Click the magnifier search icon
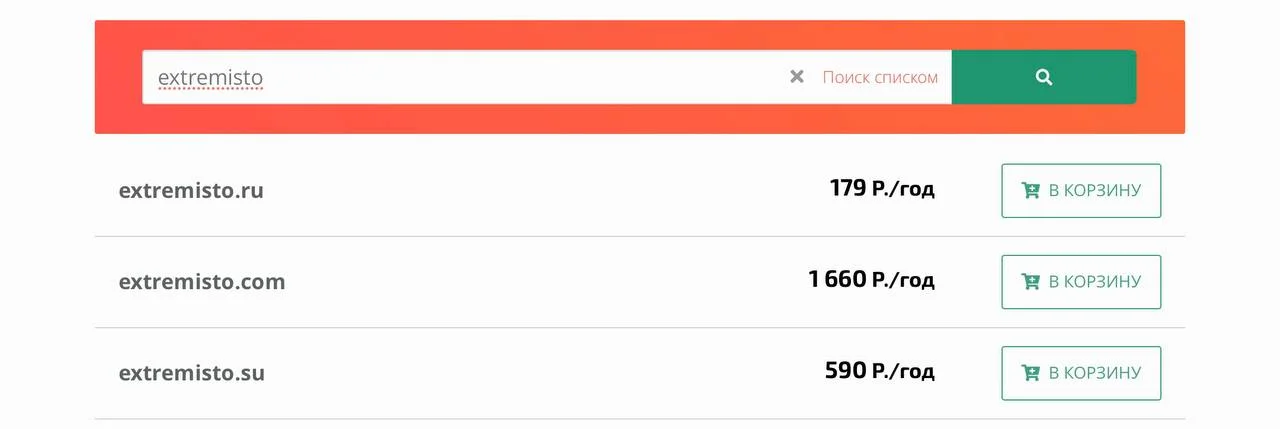The image size is (1280, 429). (x=1043, y=77)
